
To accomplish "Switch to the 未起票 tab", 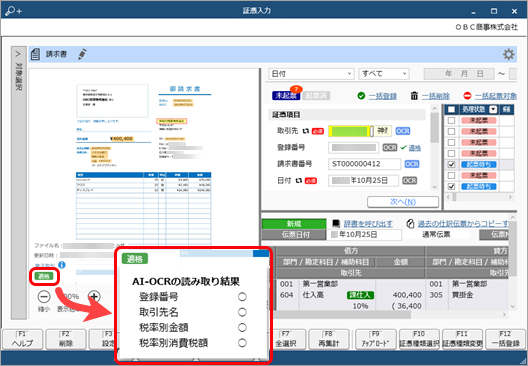I will coord(286,96).
